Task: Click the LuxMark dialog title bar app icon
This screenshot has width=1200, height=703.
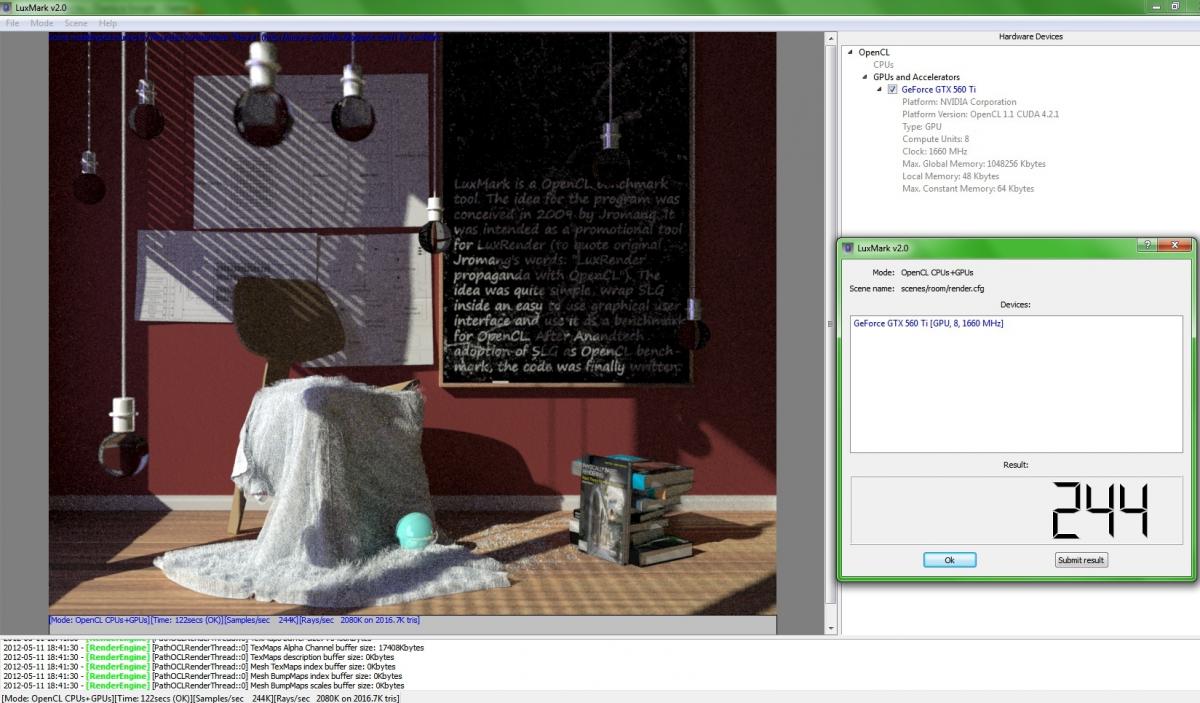Action: click(x=849, y=248)
